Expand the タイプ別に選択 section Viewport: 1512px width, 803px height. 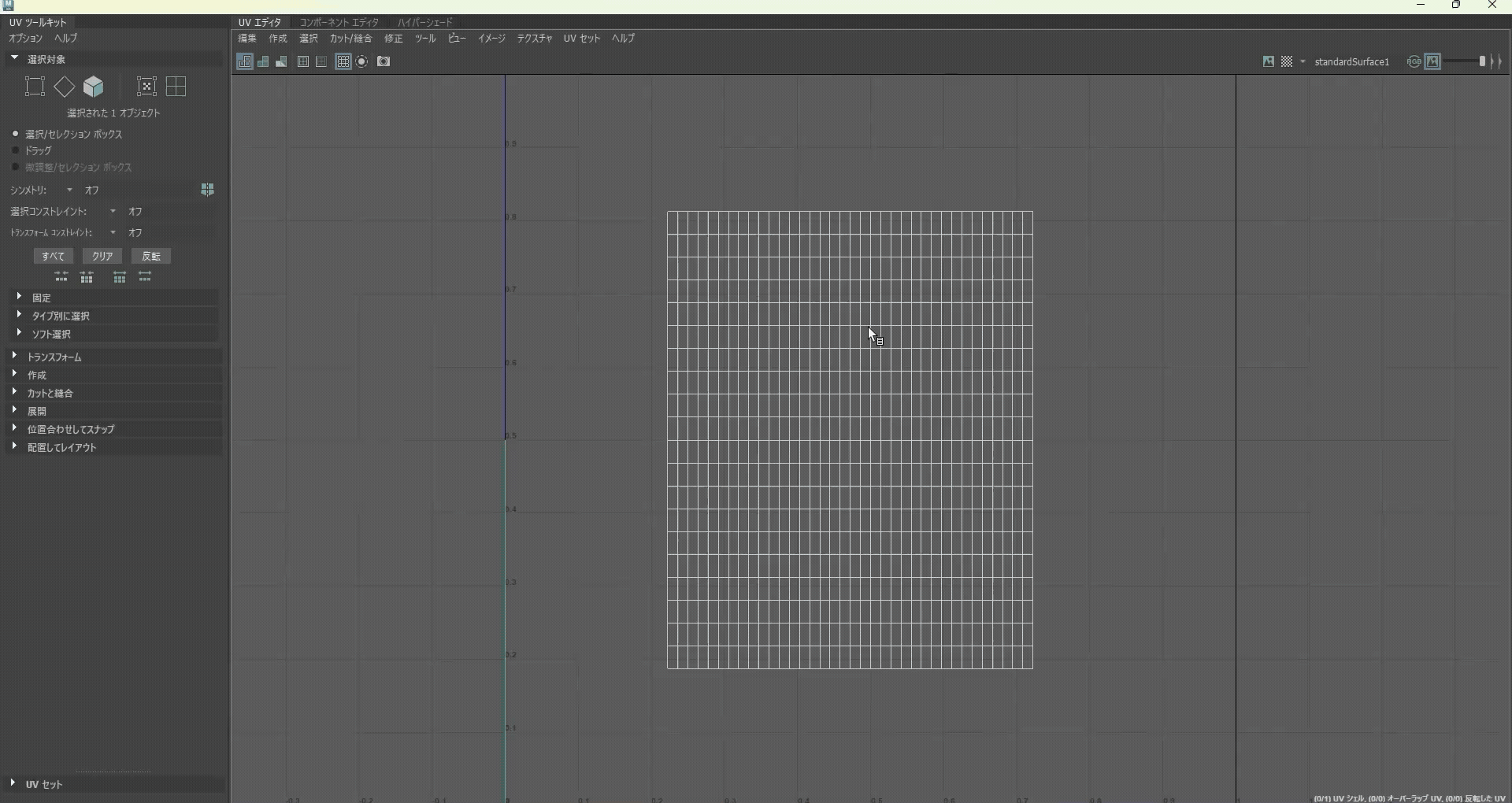tap(114, 316)
